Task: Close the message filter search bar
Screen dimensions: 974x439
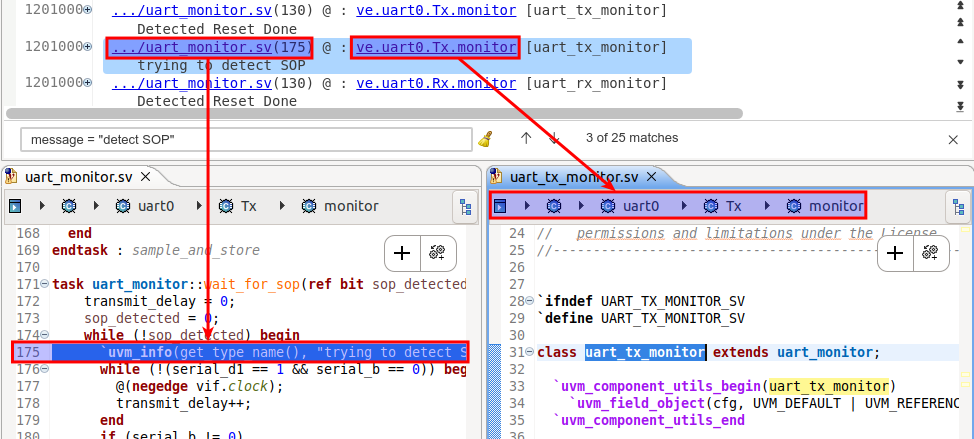Action: 953,140
